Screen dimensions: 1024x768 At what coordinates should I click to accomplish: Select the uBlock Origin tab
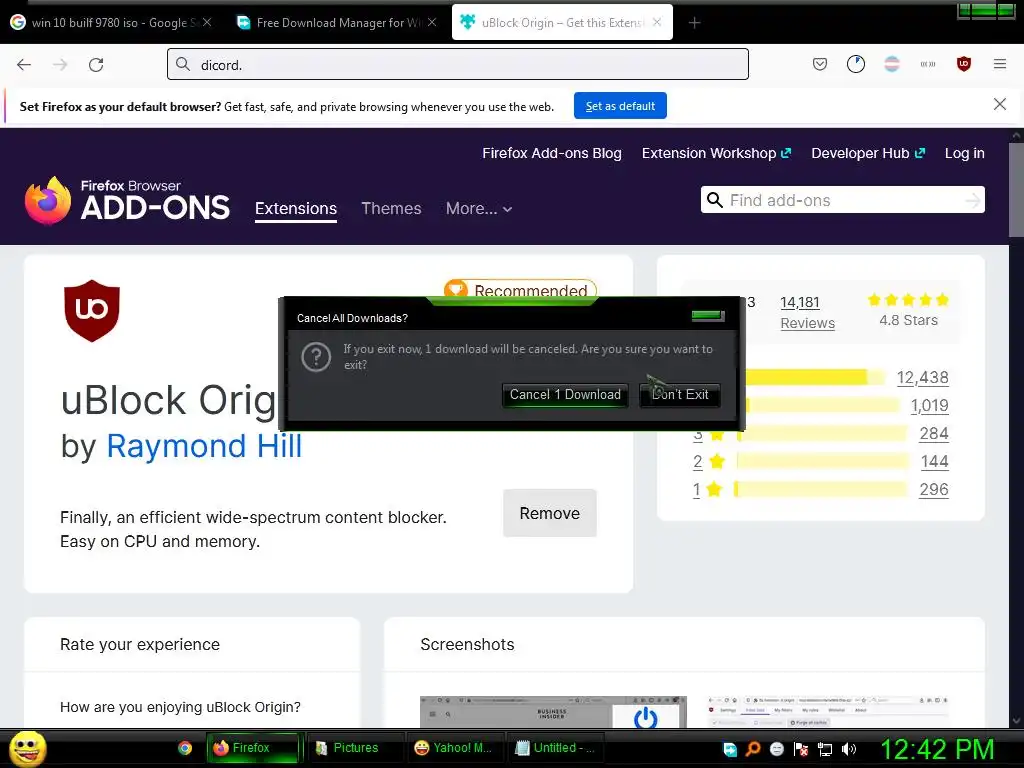[x=562, y=22]
